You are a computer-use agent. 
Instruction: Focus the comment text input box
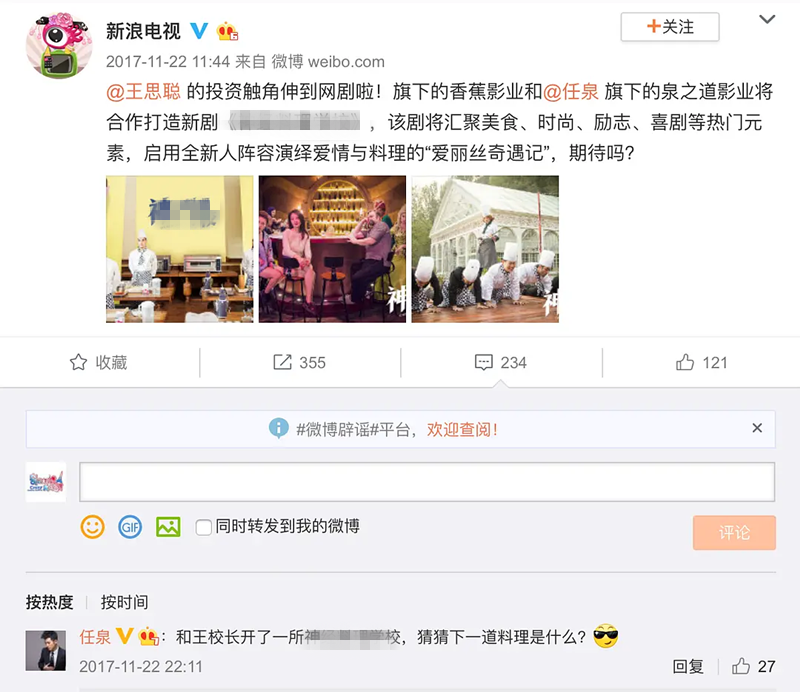pos(427,482)
